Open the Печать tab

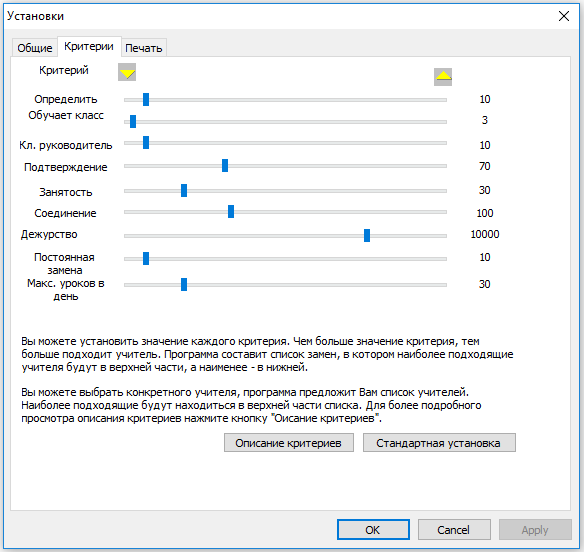click(x=144, y=48)
